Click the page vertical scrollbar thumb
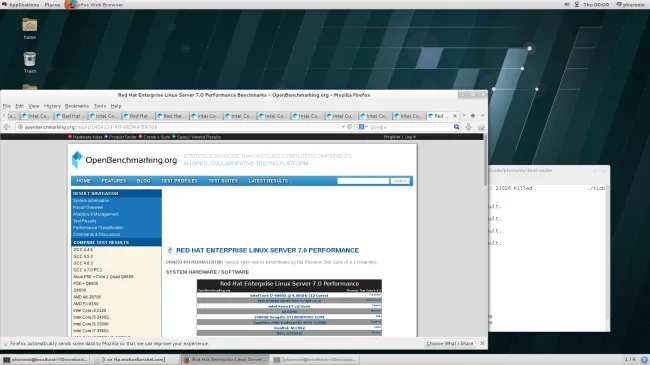This screenshot has height=365, width=650. click(485, 160)
